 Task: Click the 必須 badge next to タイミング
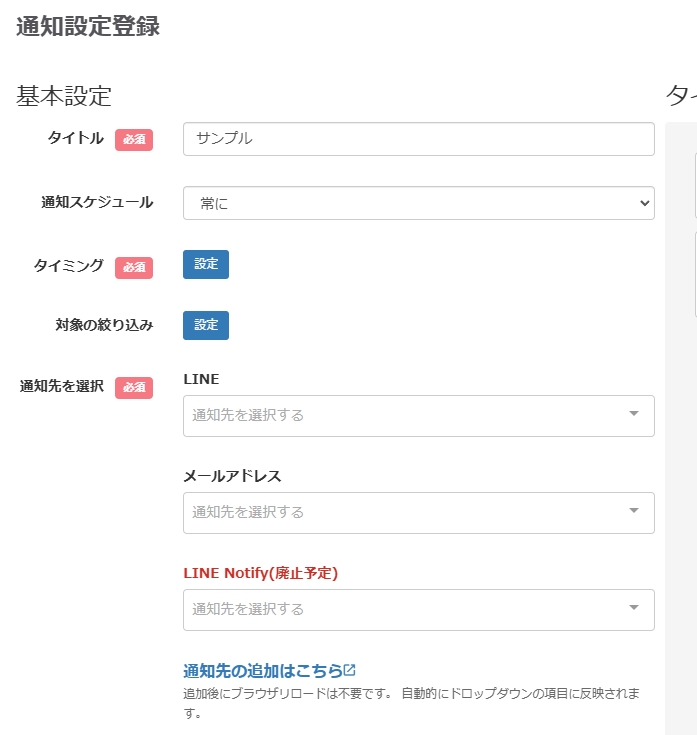[134, 267]
